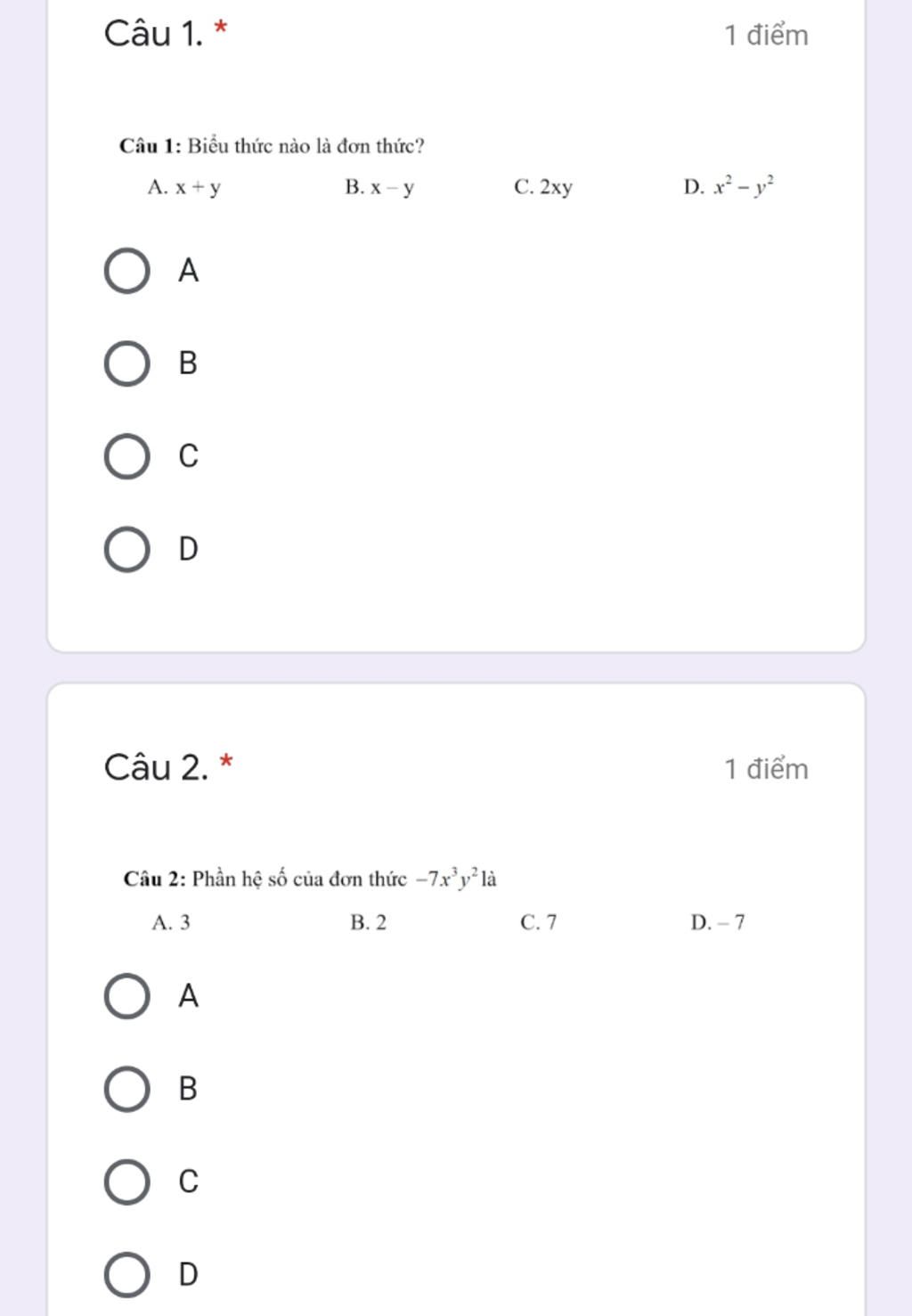
Task: Choose option C radio in Câu 1
Action: [x=126, y=457]
